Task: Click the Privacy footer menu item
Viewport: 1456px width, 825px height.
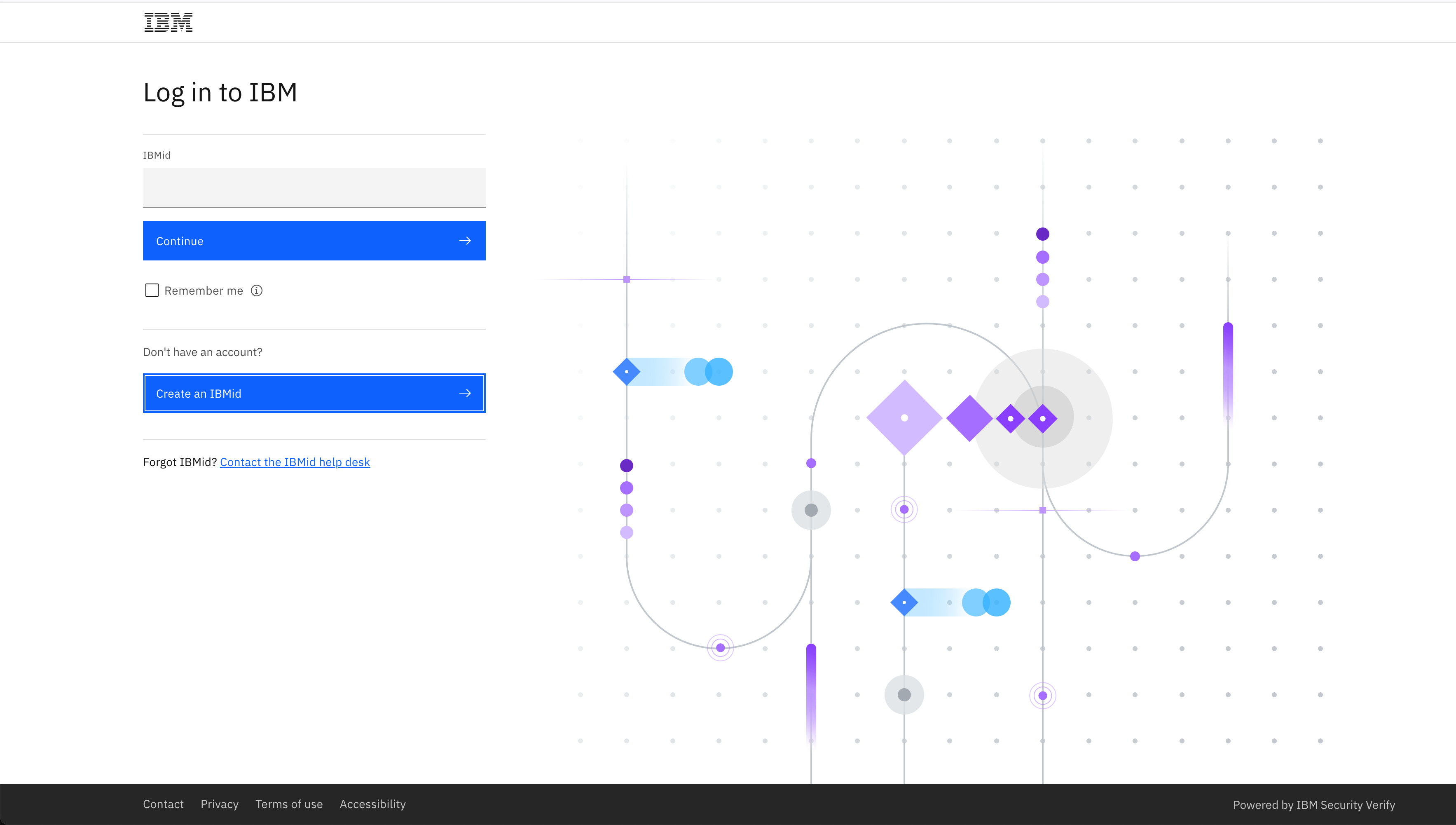Action: point(219,804)
